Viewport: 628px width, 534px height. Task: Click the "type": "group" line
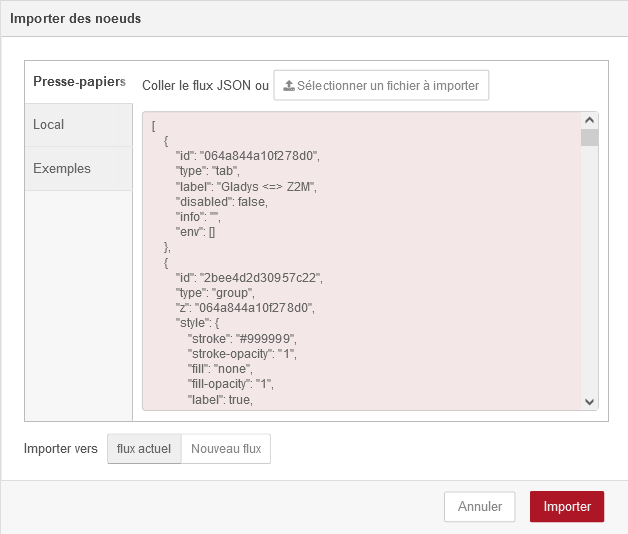(x=215, y=293)
